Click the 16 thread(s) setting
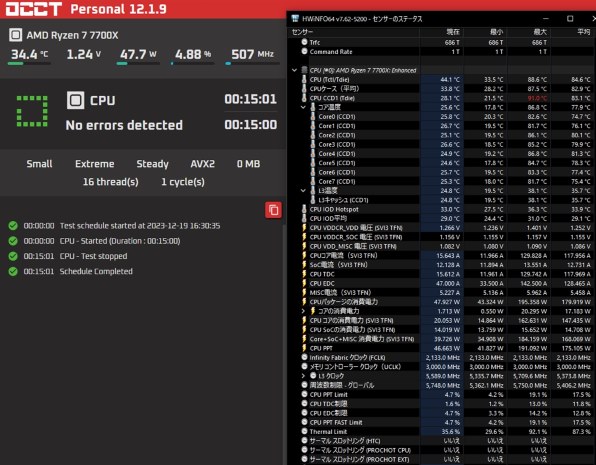The width and height of the screenshot is (596, 465). pyautogui.click(x=111, y=182)
